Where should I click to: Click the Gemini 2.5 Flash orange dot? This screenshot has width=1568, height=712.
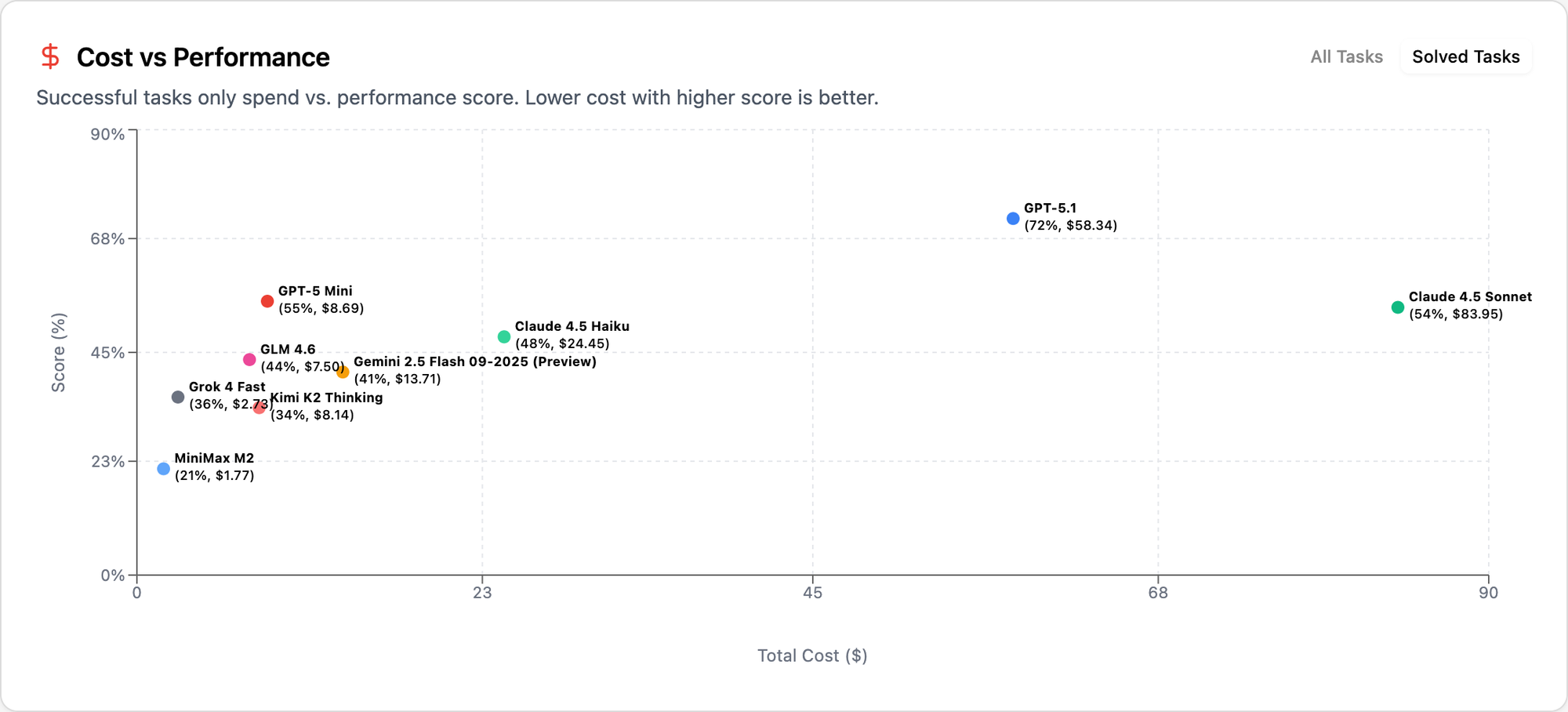[x=343, y=372]
